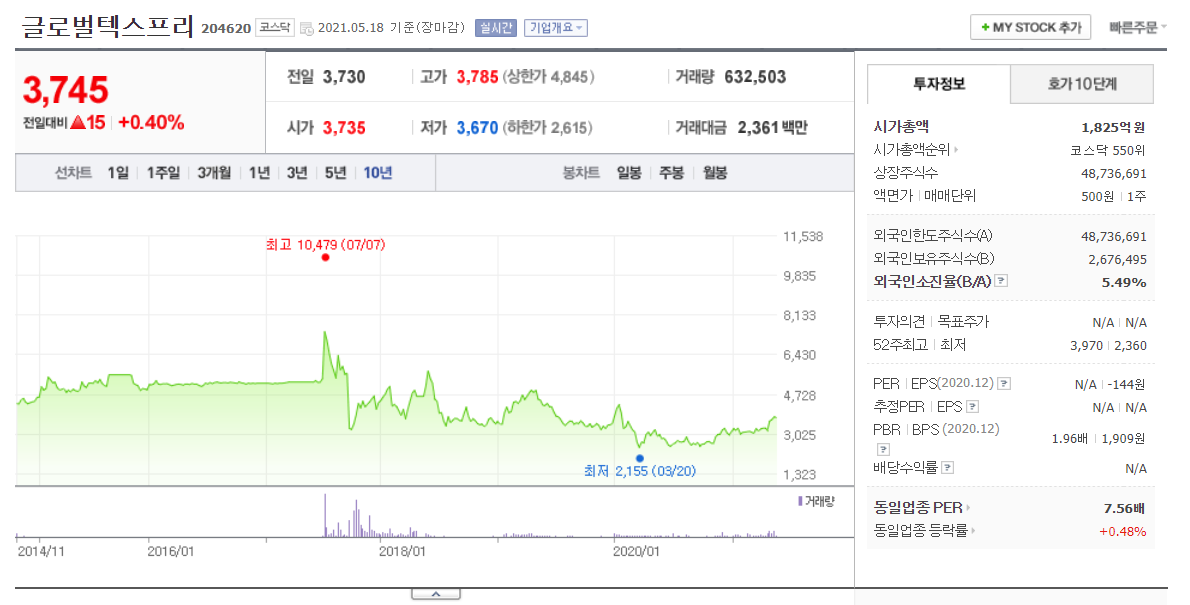This screenshot has width=1190, height=605.
Task: Select the 1년 line chart period
Action: pos(260,173)
